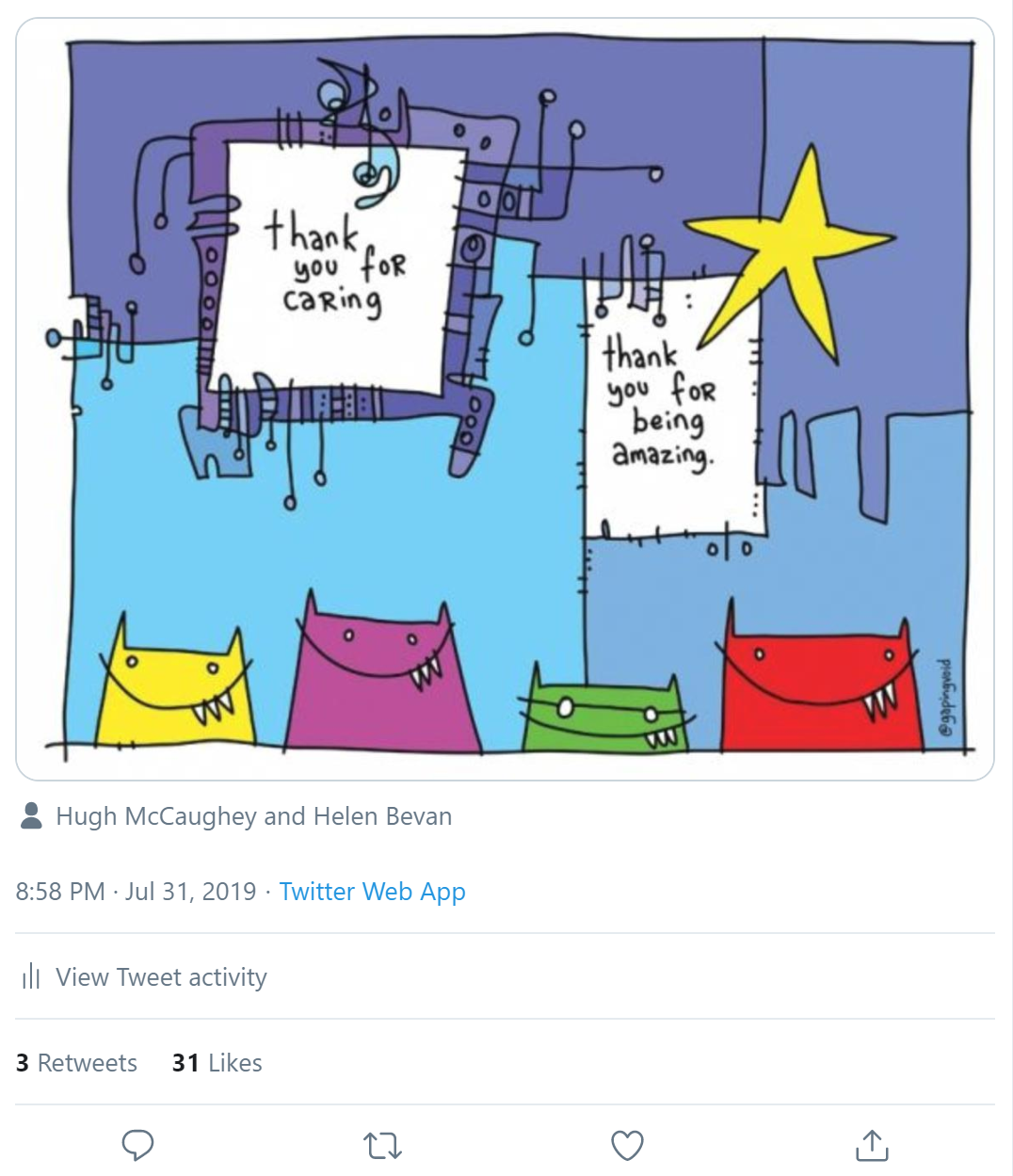
Task: Click the @gapingvoid watermark on the image
Action: pos(949,697)
